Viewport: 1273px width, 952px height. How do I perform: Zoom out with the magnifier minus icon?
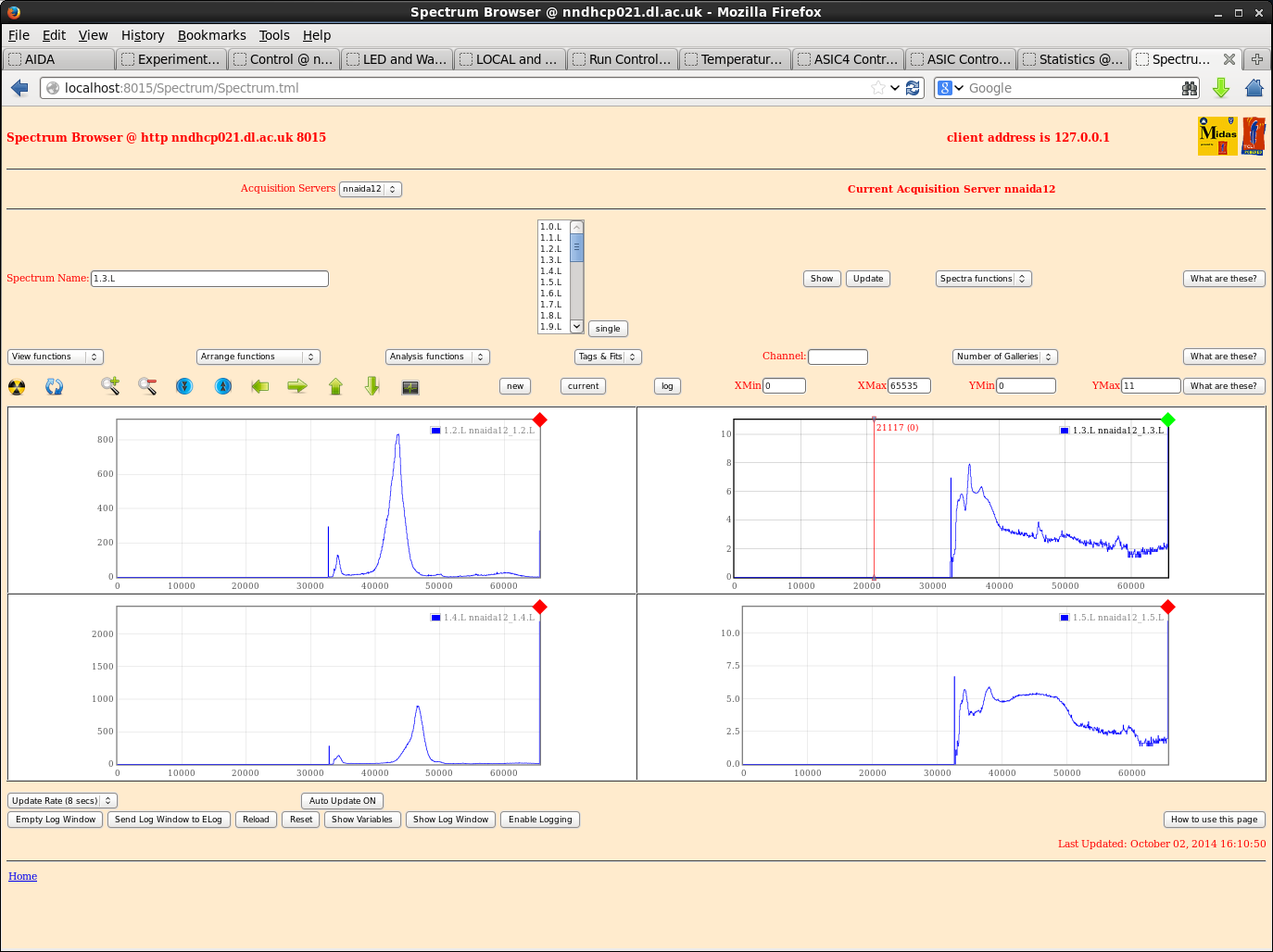point(147,386)
